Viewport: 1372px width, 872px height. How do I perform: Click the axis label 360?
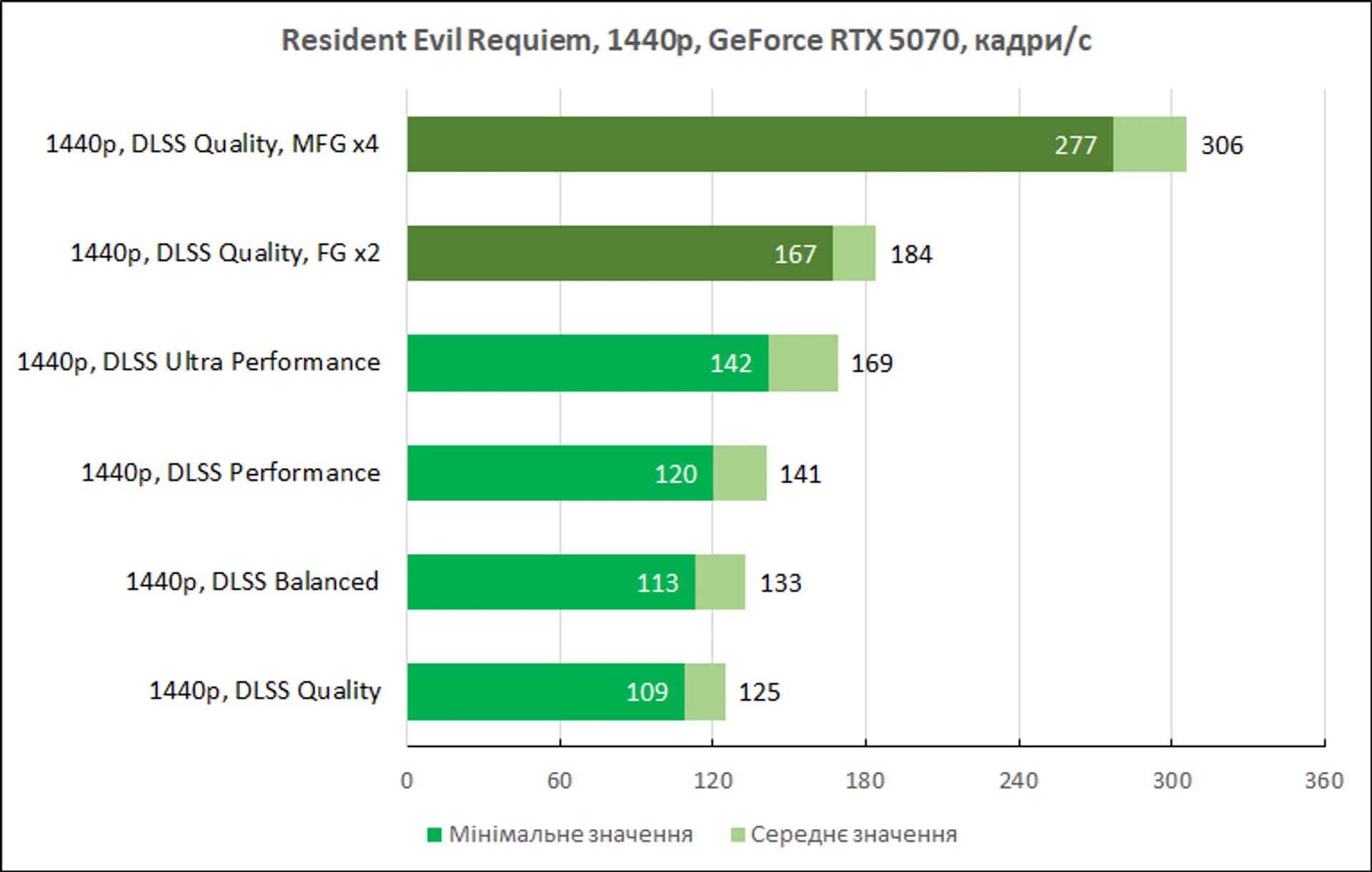tap(1324, 781)
